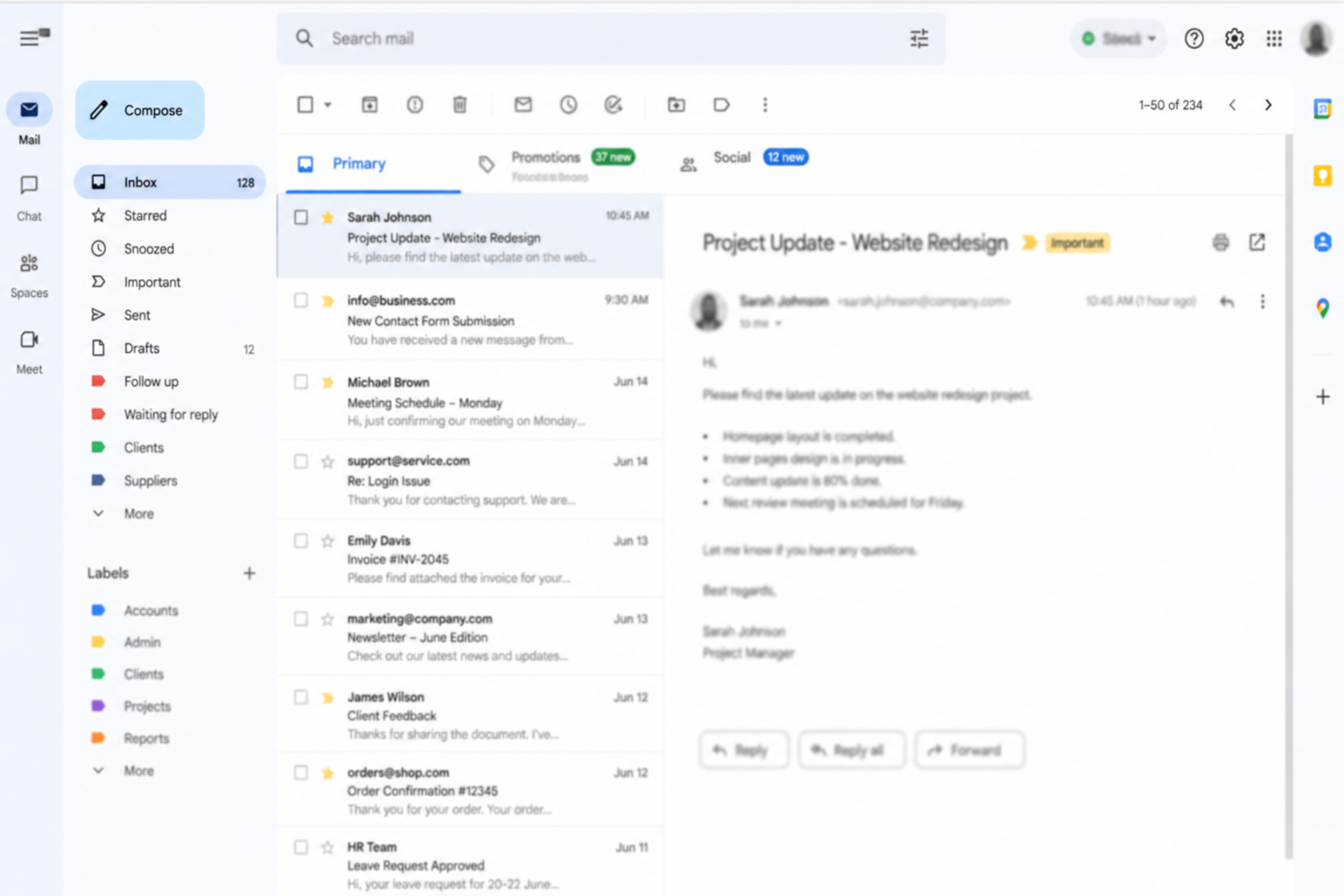This screenshot has height=896, width=1344.
Task: Toggle star on Emily Davis email
Action: click(x=327, y=541)
